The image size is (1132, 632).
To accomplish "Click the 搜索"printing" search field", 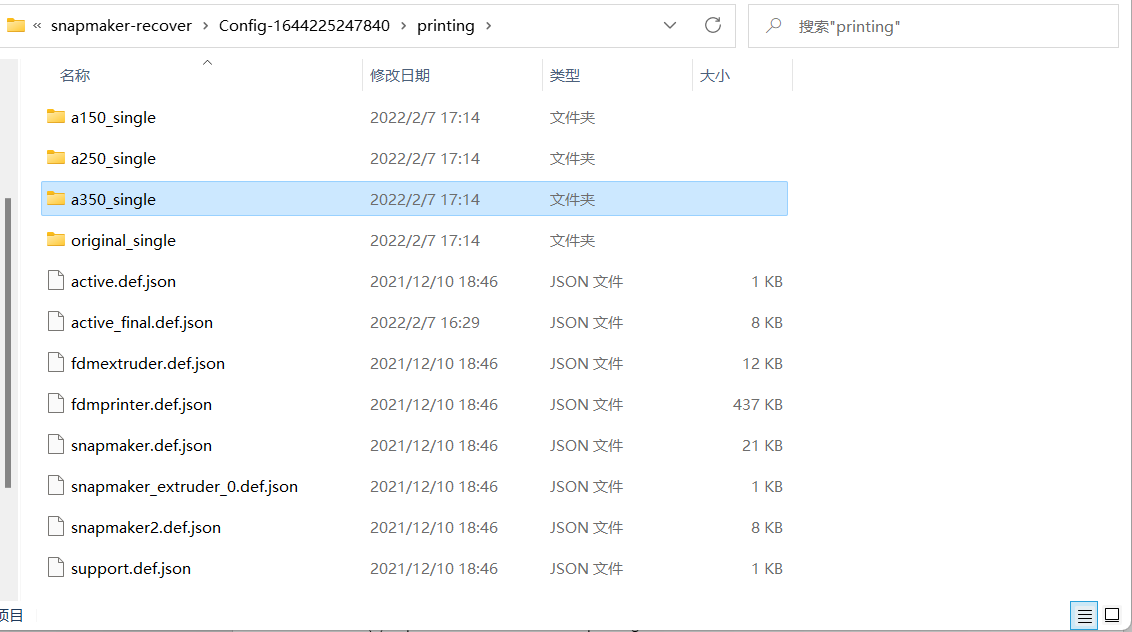I will point(933,26).
